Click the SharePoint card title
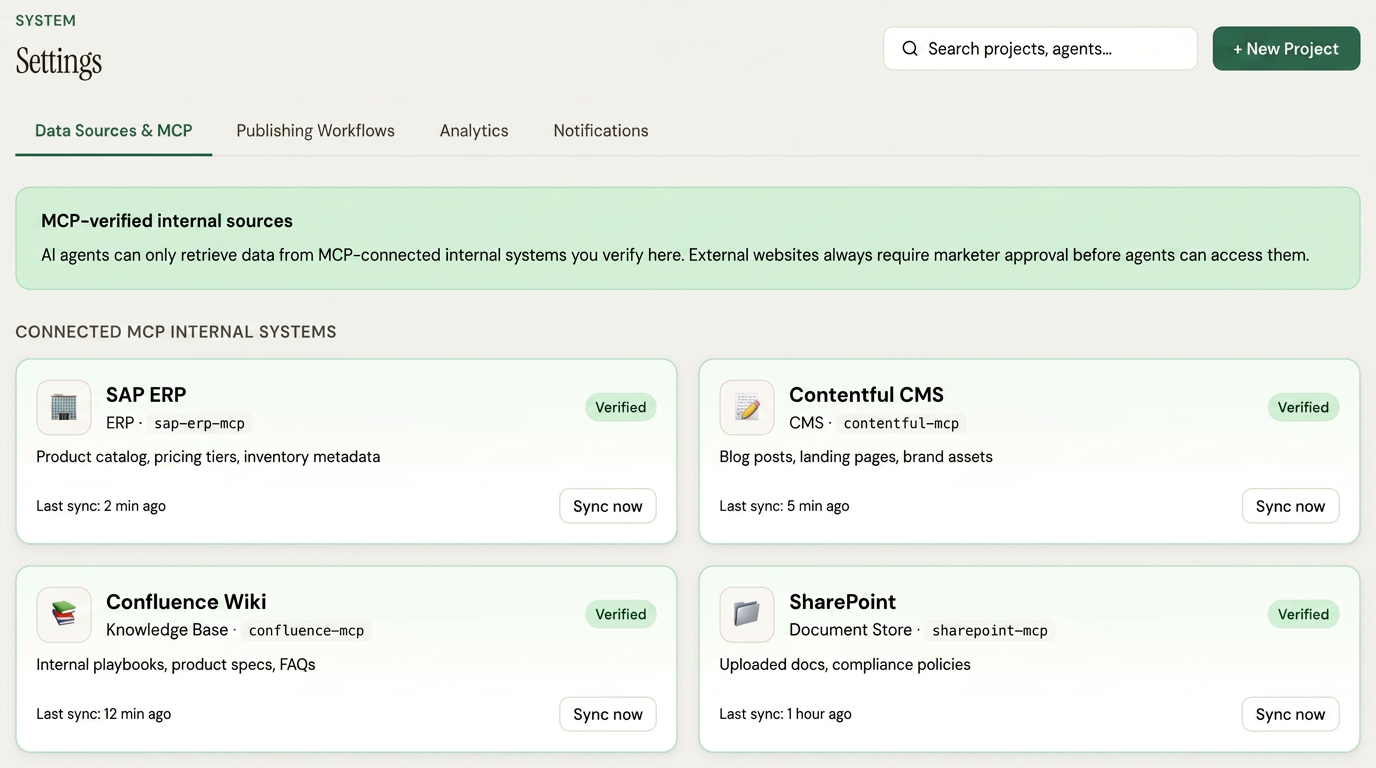 click(x=842, y=601)
